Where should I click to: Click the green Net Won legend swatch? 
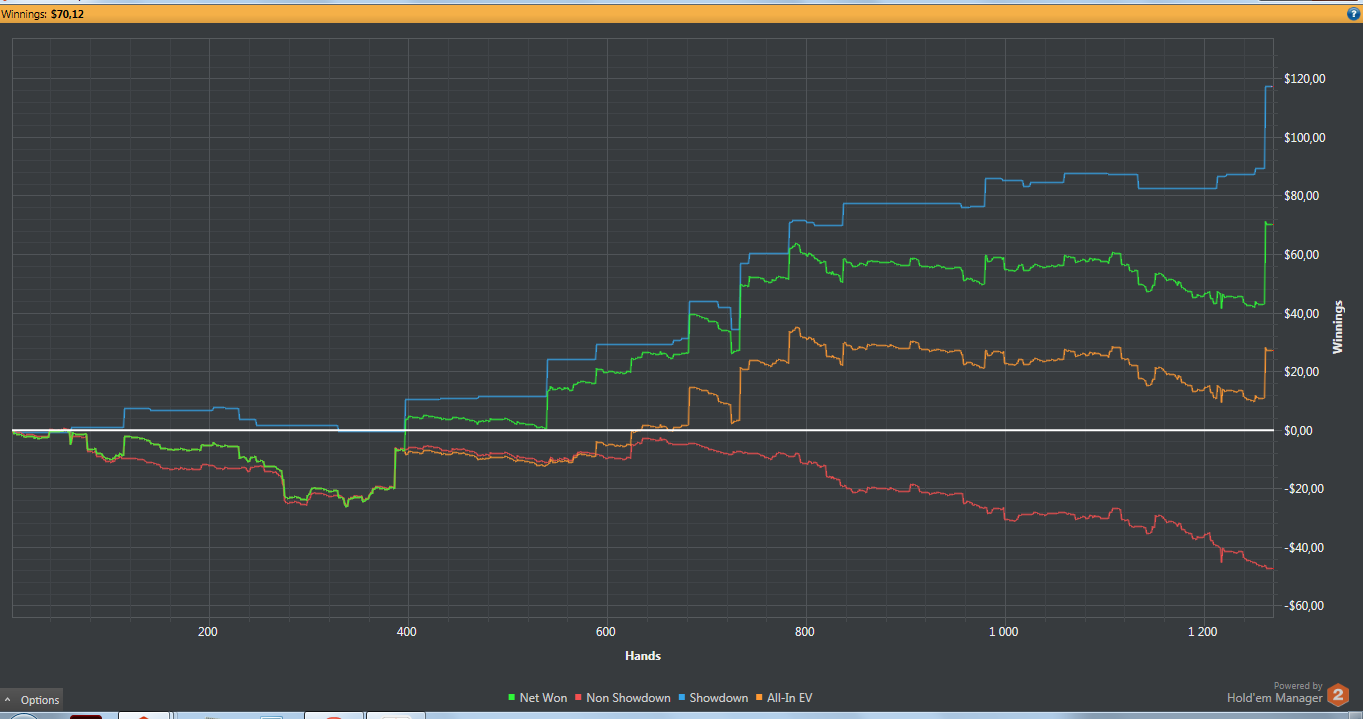click(x=514, y=698)
